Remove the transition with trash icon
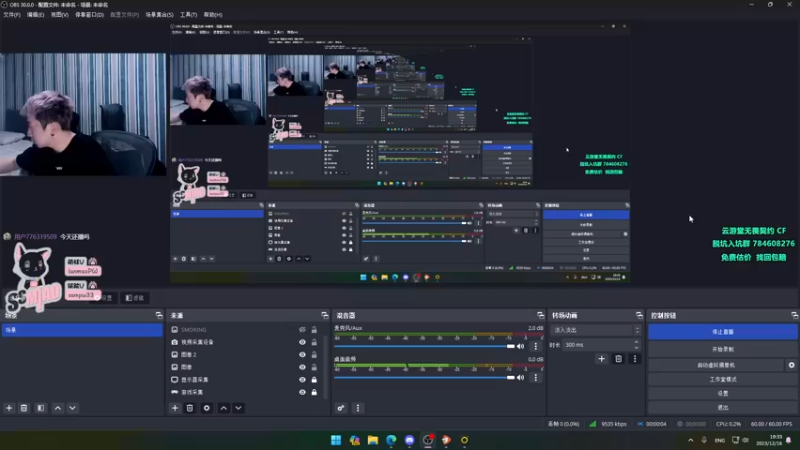Image resolution: width=800 pixels, height=450 pixels. point(618,359)
